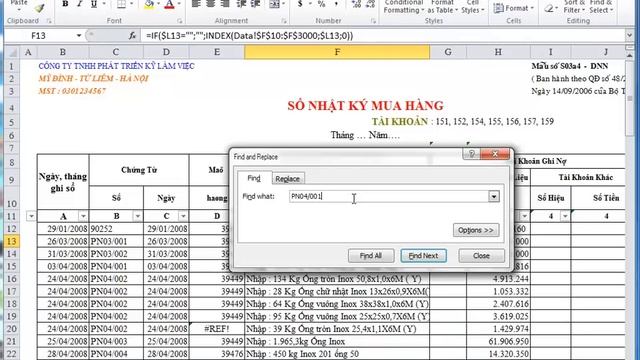Apply accounting currency ($) format

(x=300, y=4)
